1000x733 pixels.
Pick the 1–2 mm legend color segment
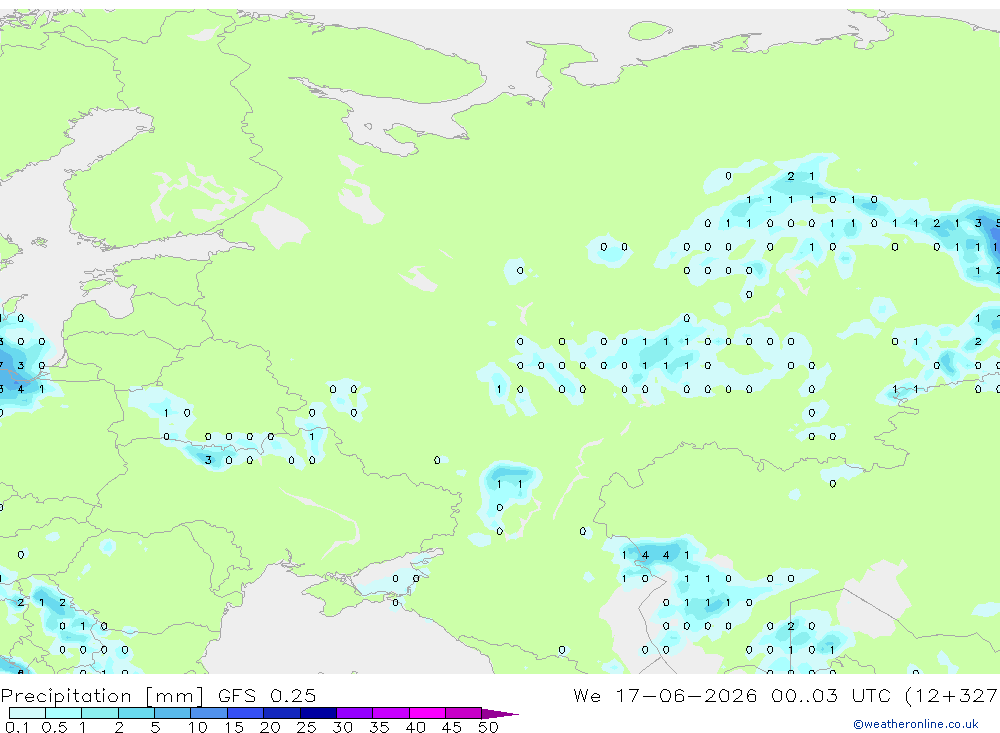[x=100, y=713]
